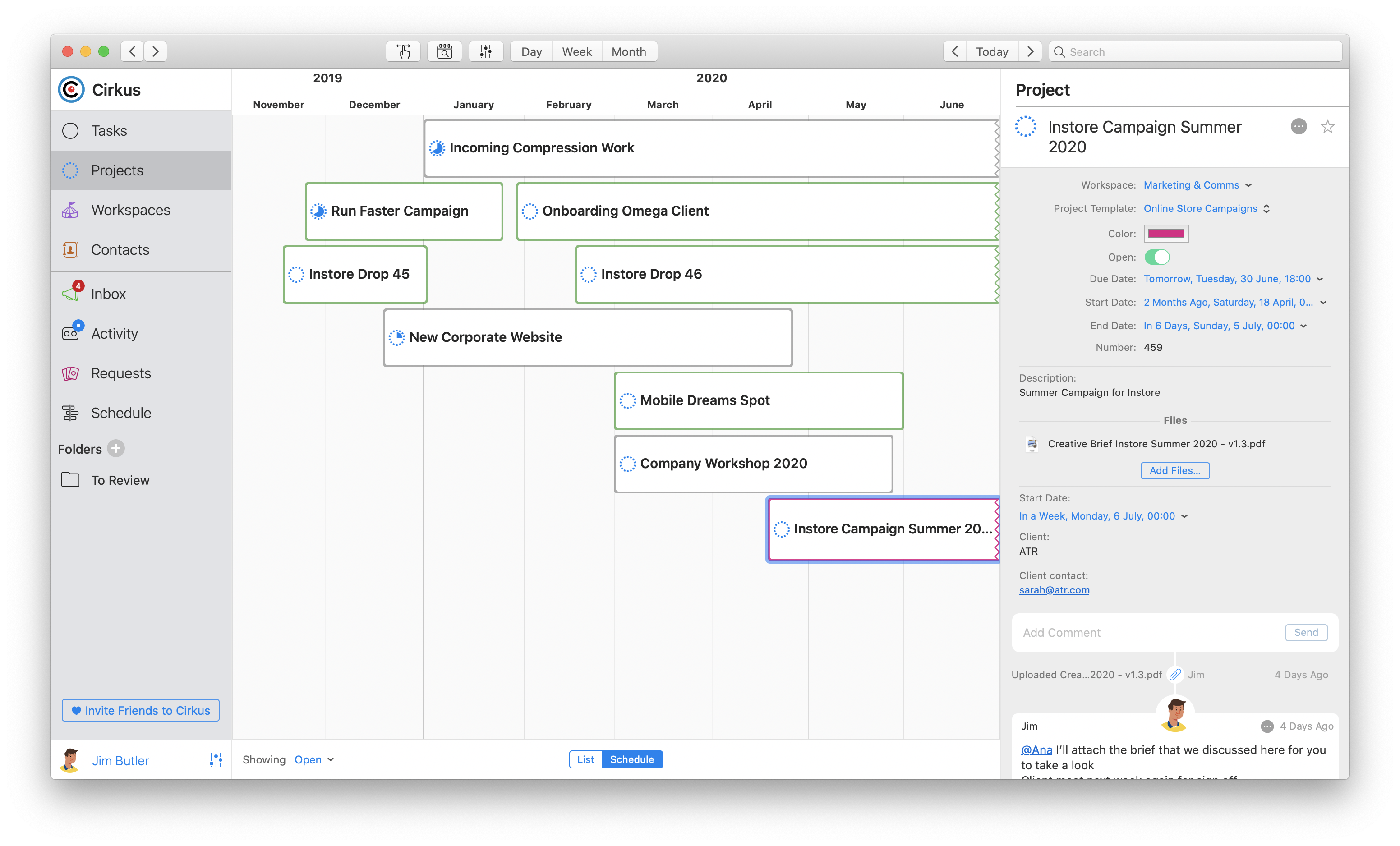Viewport: 1400px width, 846px height.
Task: Open the touch gesture toolbar tool
Action: click(403, 52)
